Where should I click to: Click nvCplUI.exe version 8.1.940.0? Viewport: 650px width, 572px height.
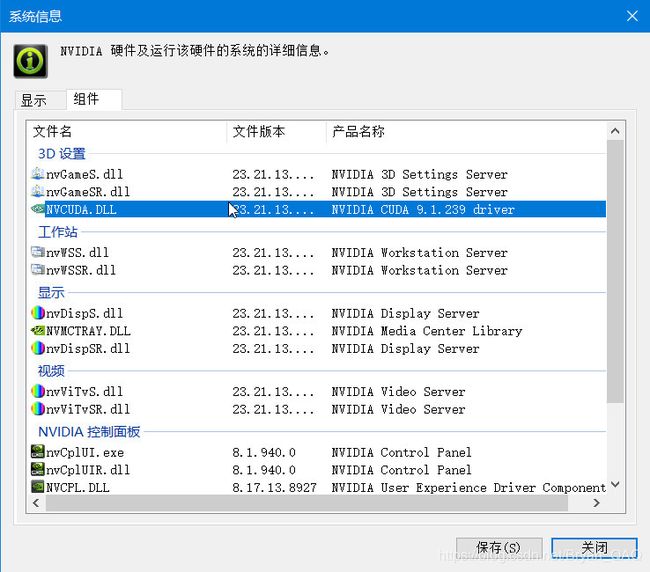264,452
